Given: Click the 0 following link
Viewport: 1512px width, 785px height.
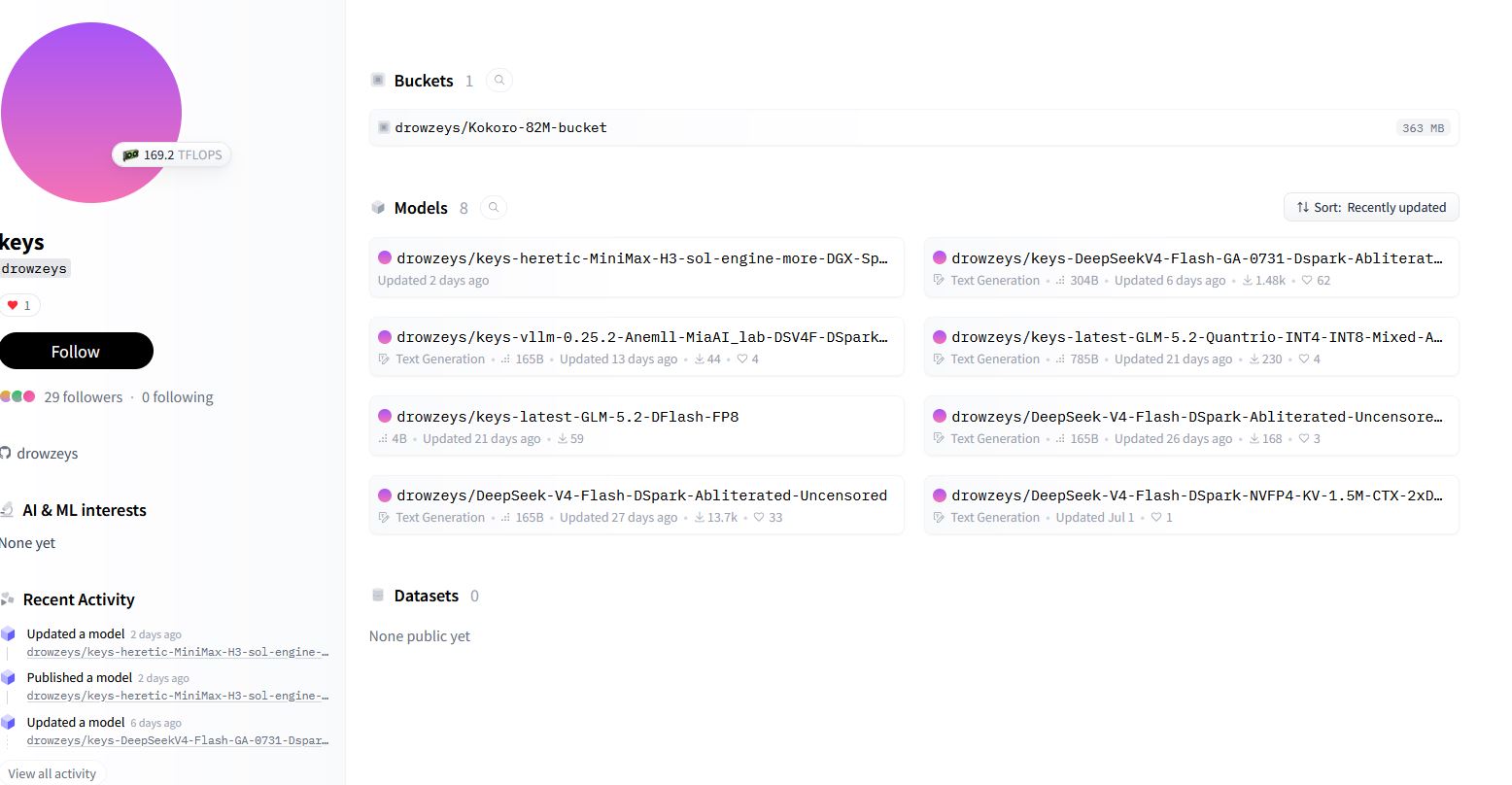Looking at the screenshot, I should click(x=178, y=396).
